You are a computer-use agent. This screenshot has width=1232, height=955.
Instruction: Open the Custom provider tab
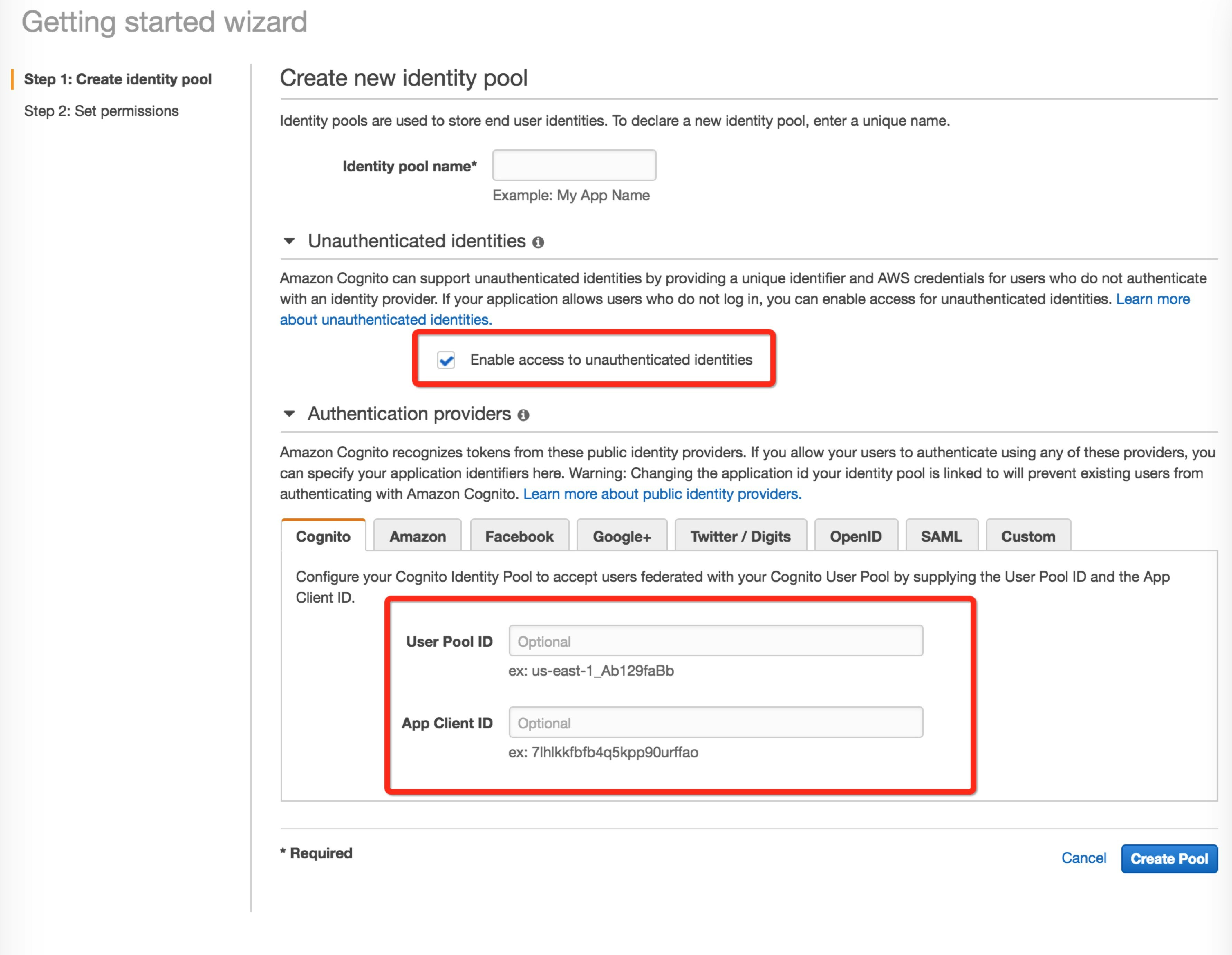1028,536
